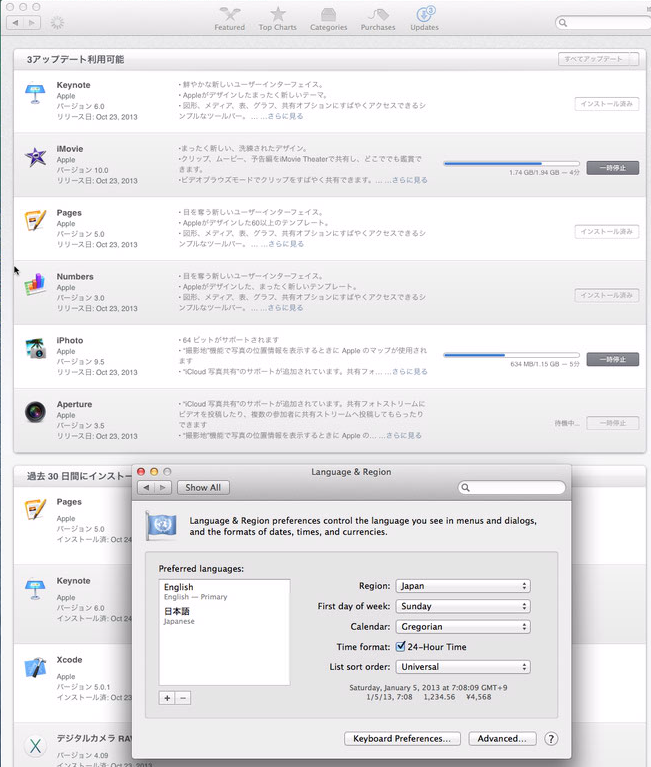Click the Update All button in App Store

pos(598,59)
